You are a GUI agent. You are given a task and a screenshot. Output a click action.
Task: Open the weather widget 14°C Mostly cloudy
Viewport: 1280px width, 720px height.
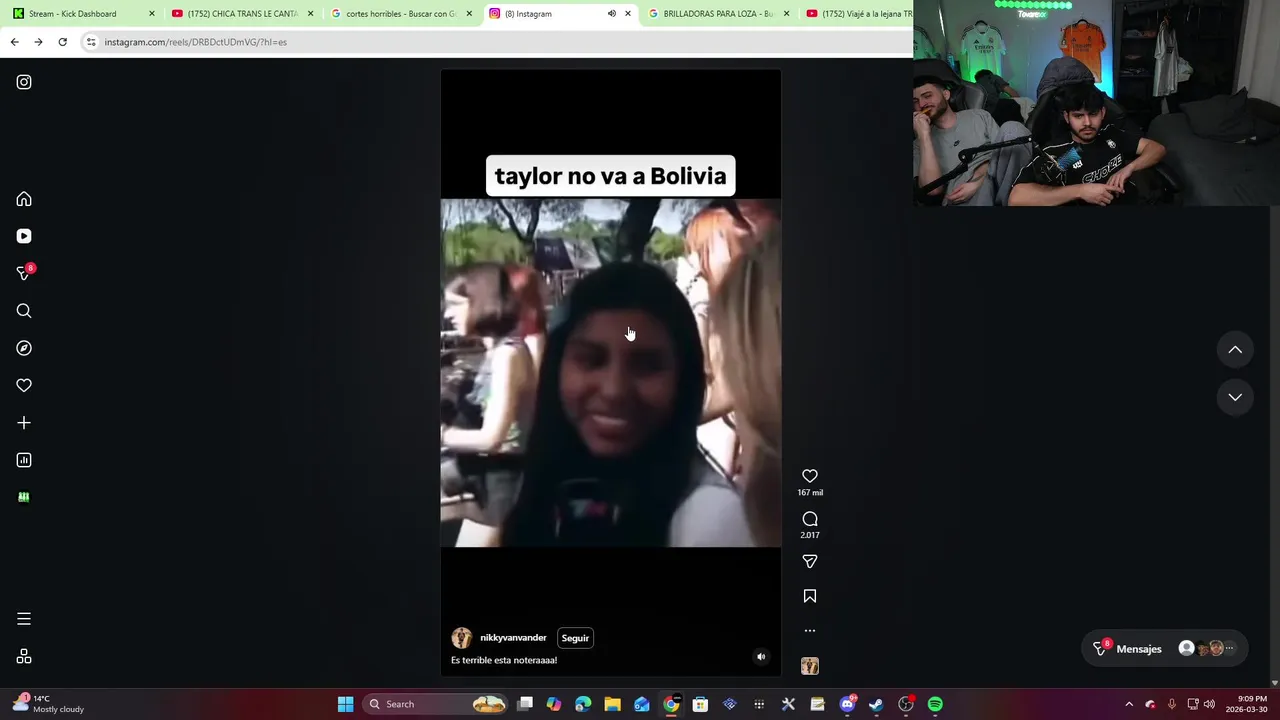pyautogui.click(x=50, y=704)
